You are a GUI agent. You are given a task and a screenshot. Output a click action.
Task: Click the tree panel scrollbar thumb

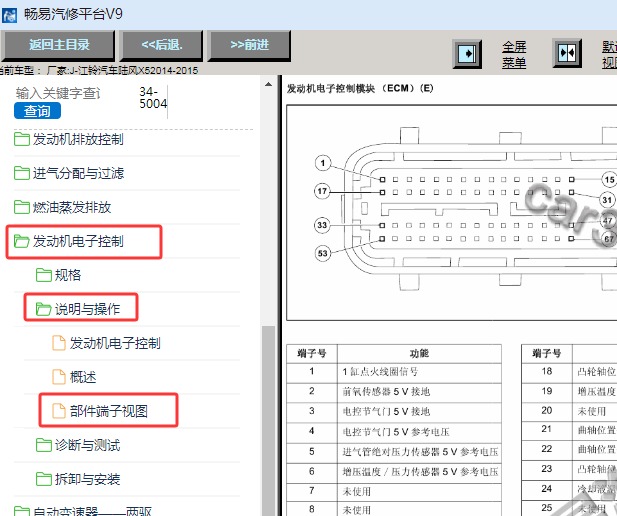point(269,421)
